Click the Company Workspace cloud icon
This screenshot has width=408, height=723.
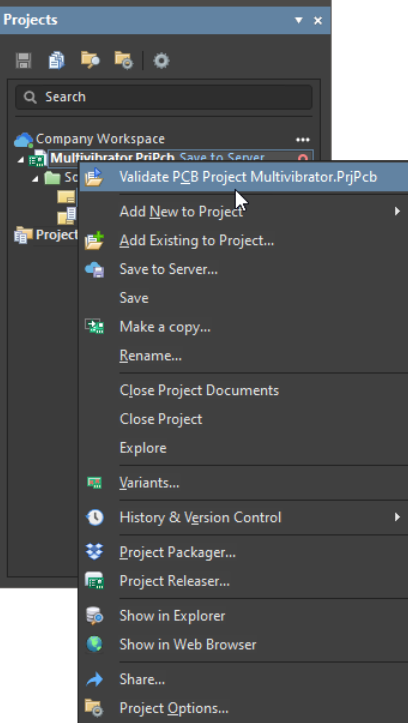(24, 139)
